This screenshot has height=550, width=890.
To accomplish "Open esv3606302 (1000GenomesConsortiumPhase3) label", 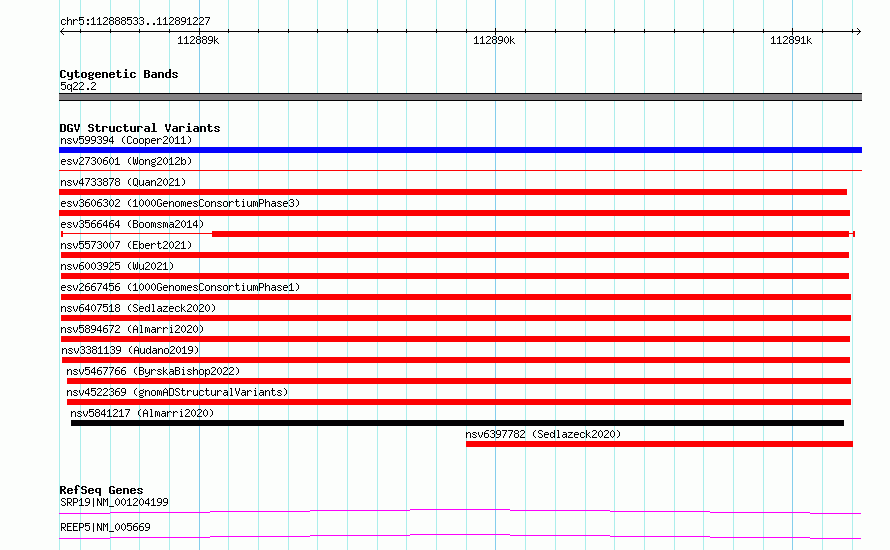I will 180,203.
